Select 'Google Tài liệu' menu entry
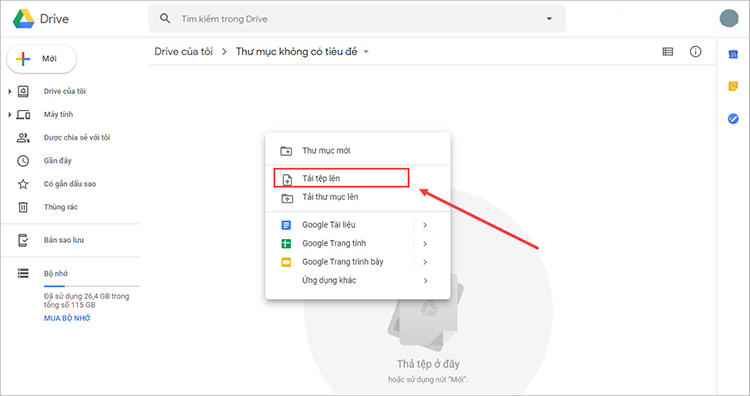The height and width of the screenshot is (396, 750). 358,225
